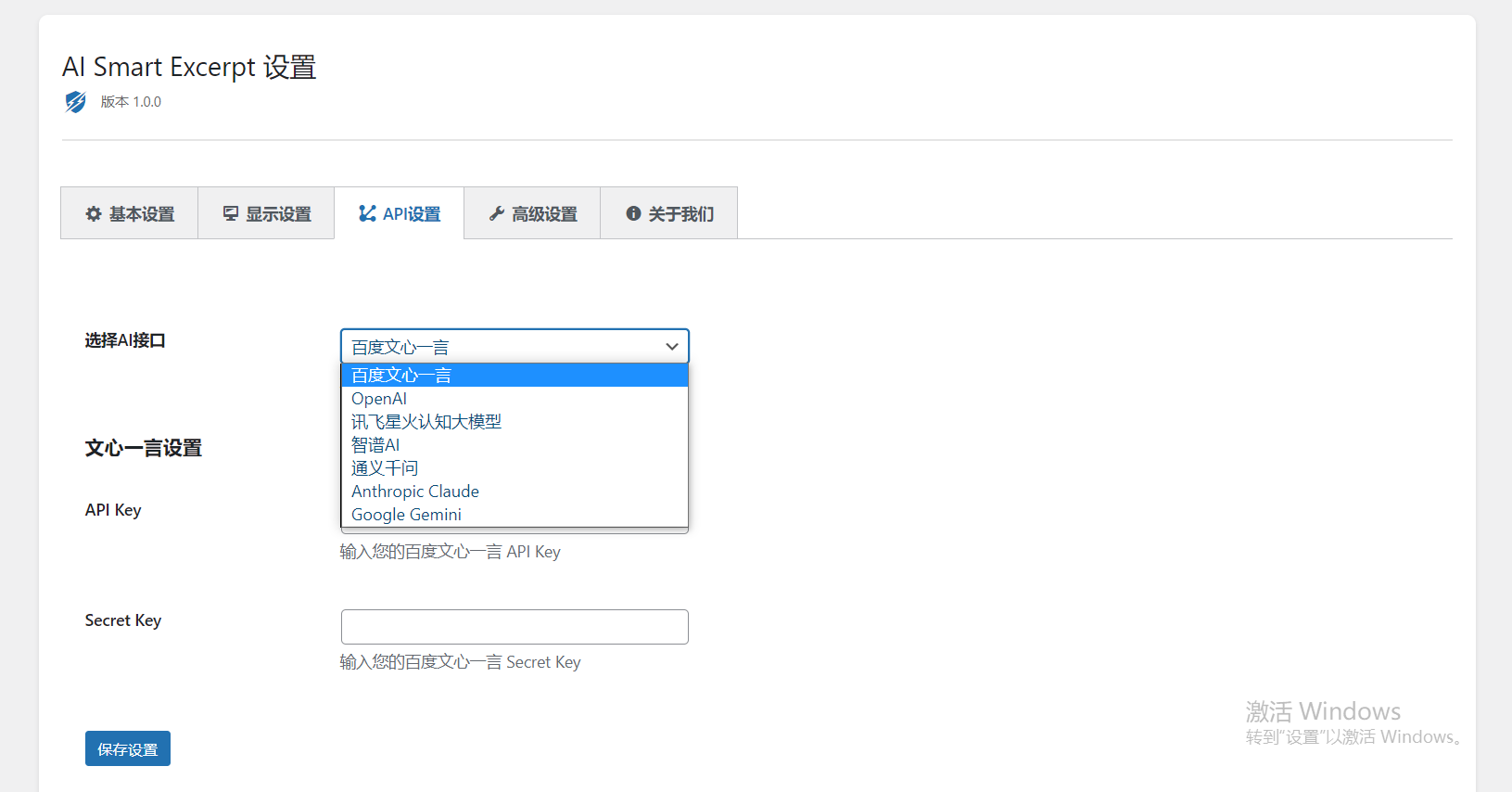Click the wrench icon on 高级设置 tab
The image size is (1512, 792).
tap(497, 214)
